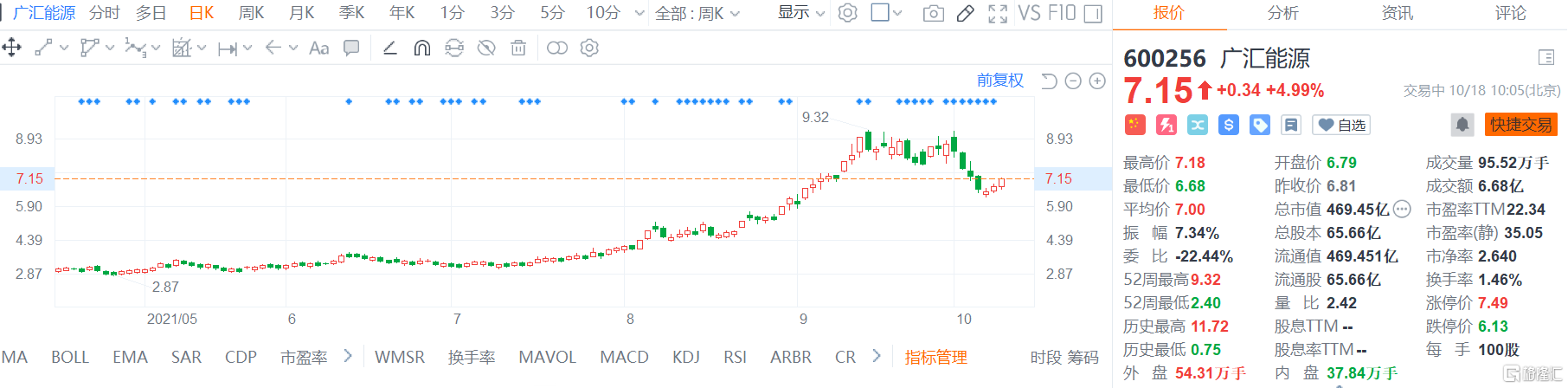Open the 资讯 news panel tab
The height and width of the screenshot is (388, 1568).
click(x=1397, y=13)
